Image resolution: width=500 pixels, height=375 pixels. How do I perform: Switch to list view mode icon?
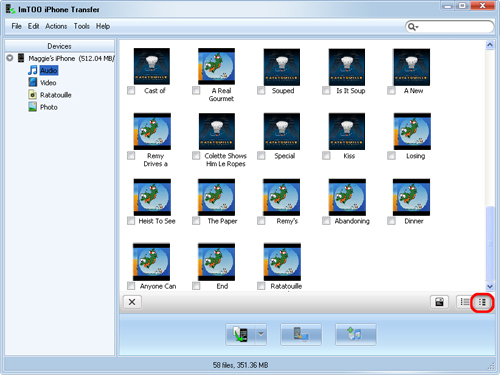coord(465,302)
